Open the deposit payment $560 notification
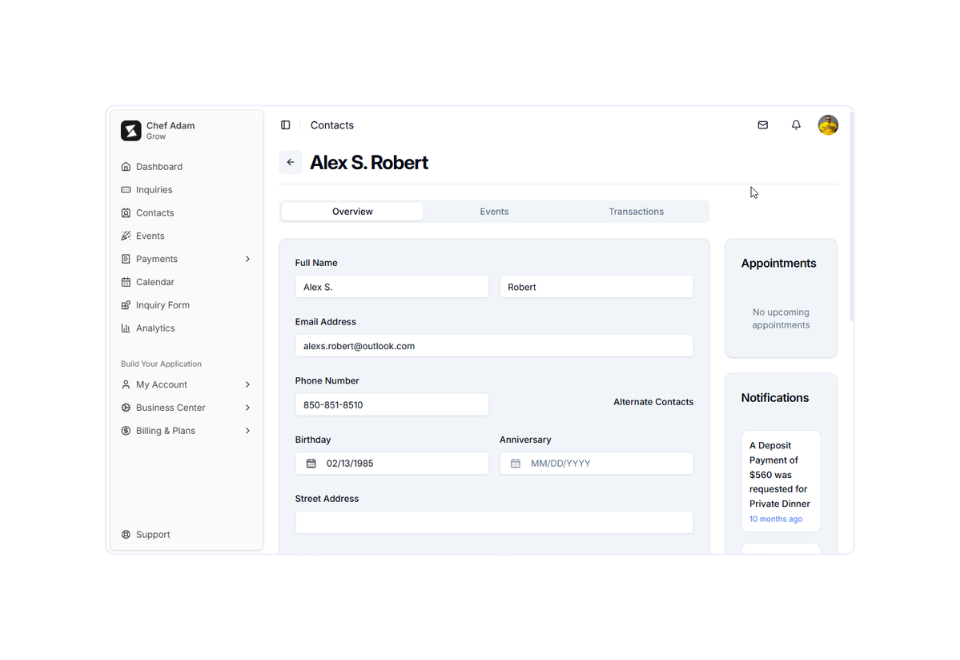 pyautogui.click(x=781, y=481)
